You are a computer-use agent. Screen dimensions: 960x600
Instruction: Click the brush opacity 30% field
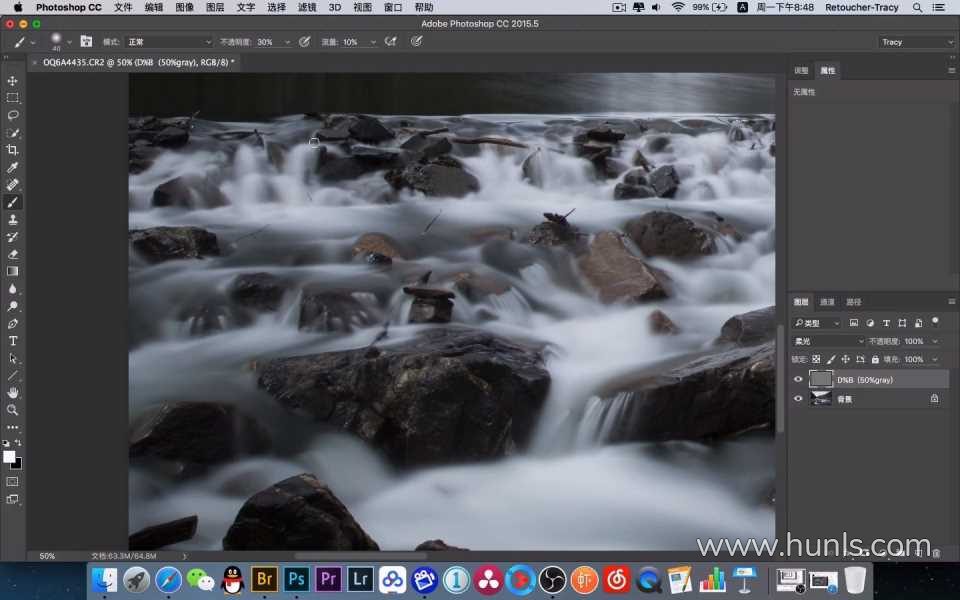pos(270,42)
